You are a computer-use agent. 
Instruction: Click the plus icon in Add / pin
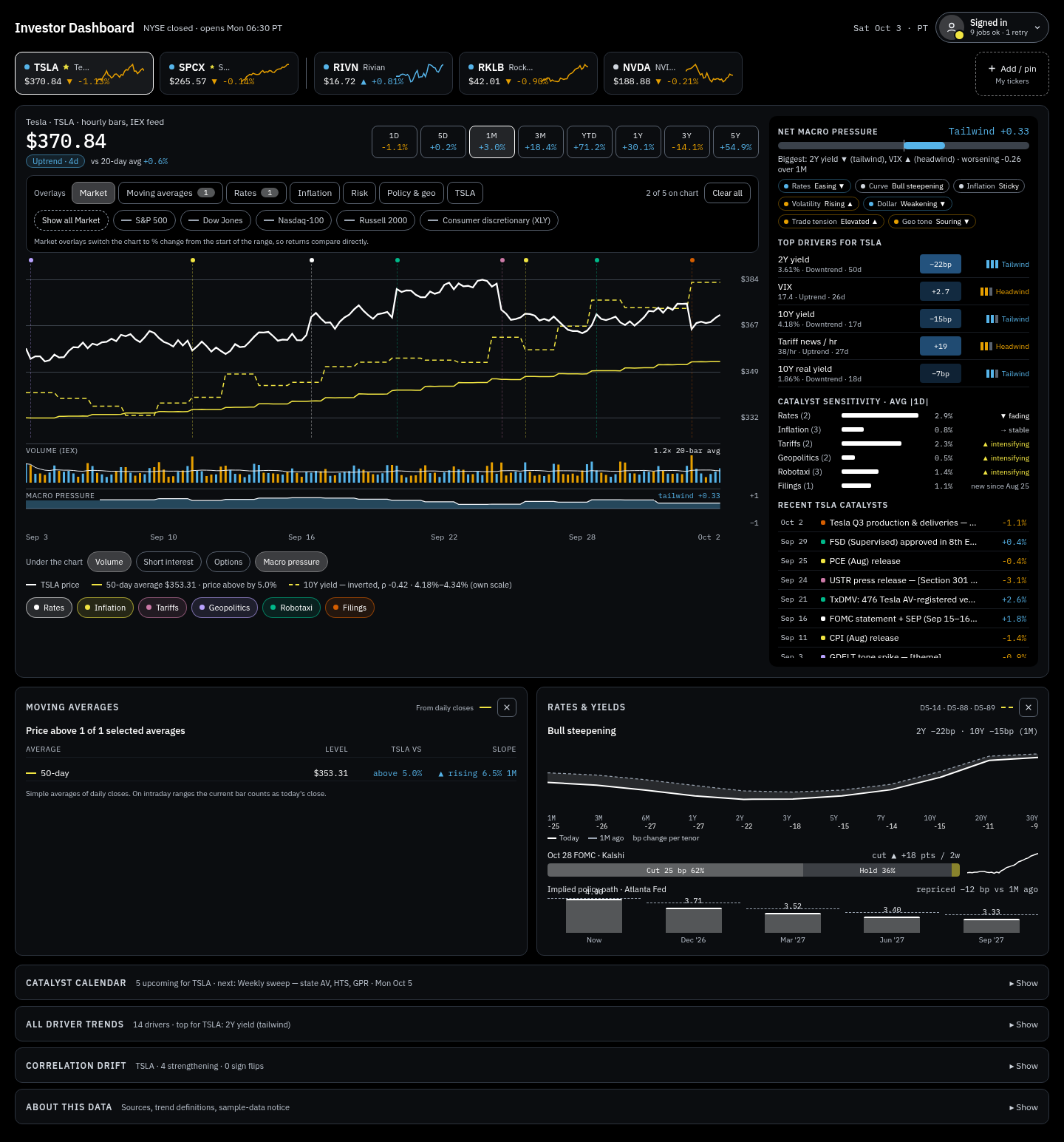(992, 69)
